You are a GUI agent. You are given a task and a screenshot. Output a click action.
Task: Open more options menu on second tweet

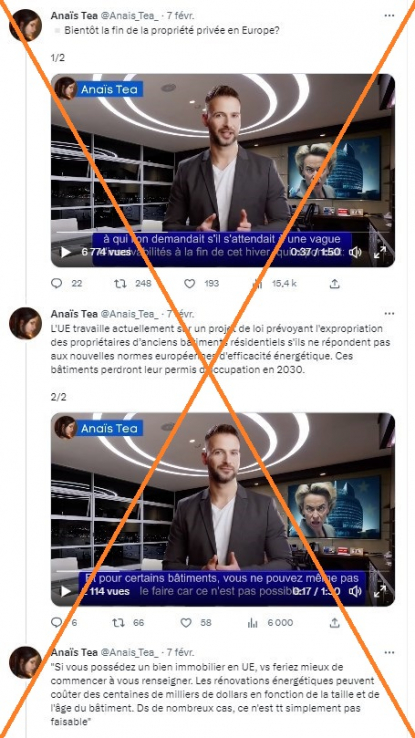(389, 313)
